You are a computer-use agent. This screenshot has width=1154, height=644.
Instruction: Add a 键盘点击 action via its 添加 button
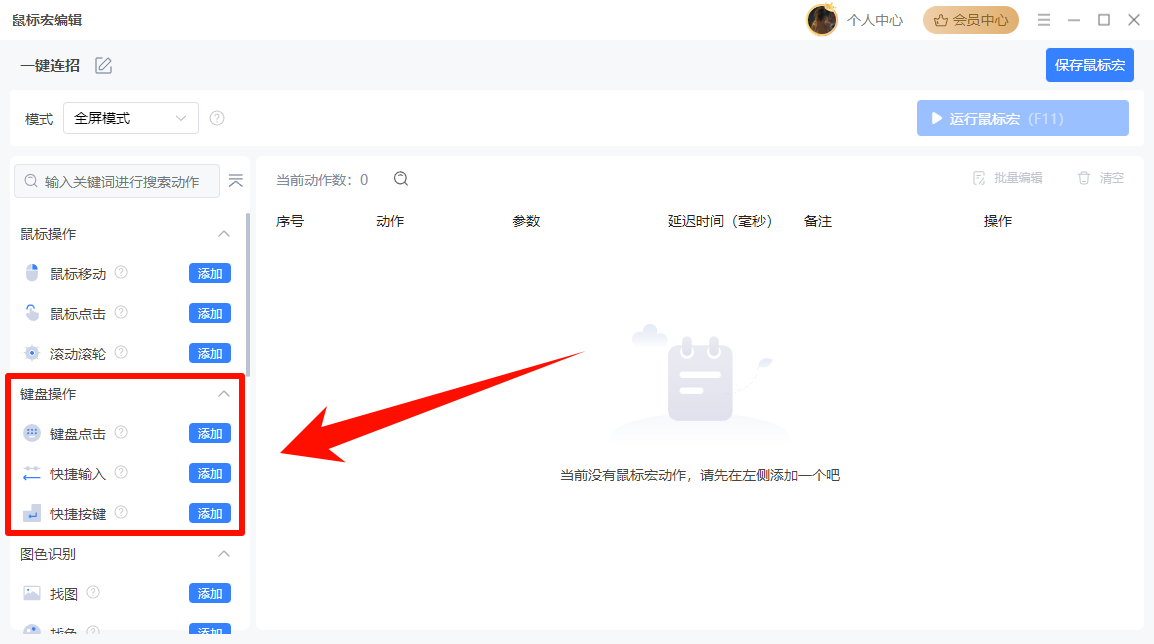209,432
